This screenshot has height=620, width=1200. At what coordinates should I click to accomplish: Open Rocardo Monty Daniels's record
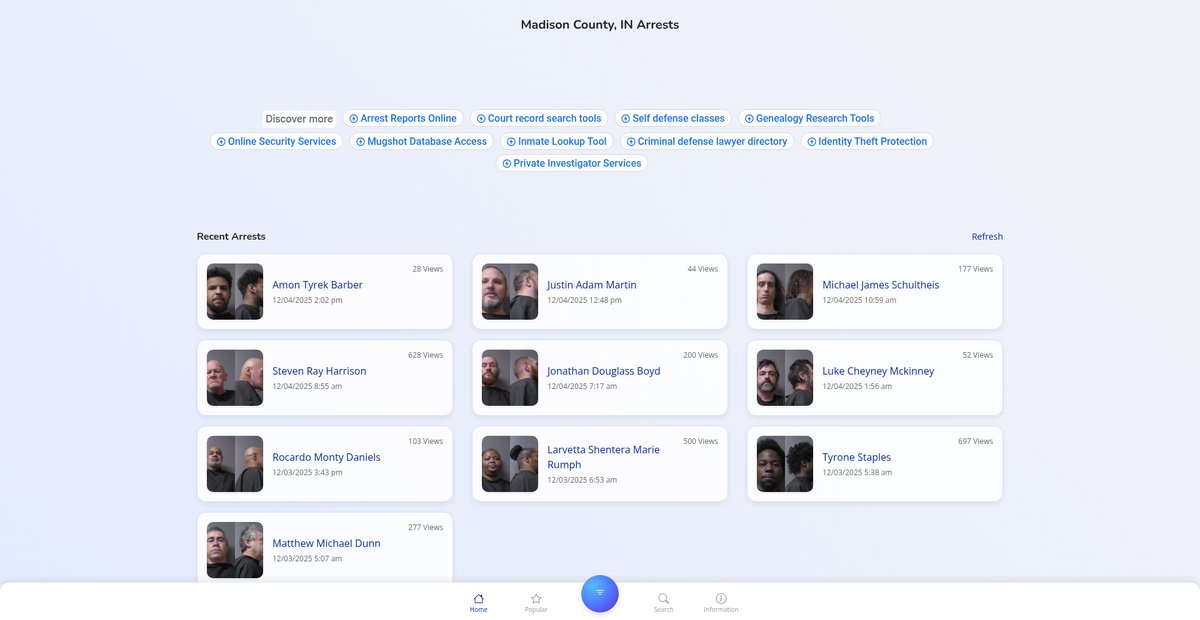325,463
